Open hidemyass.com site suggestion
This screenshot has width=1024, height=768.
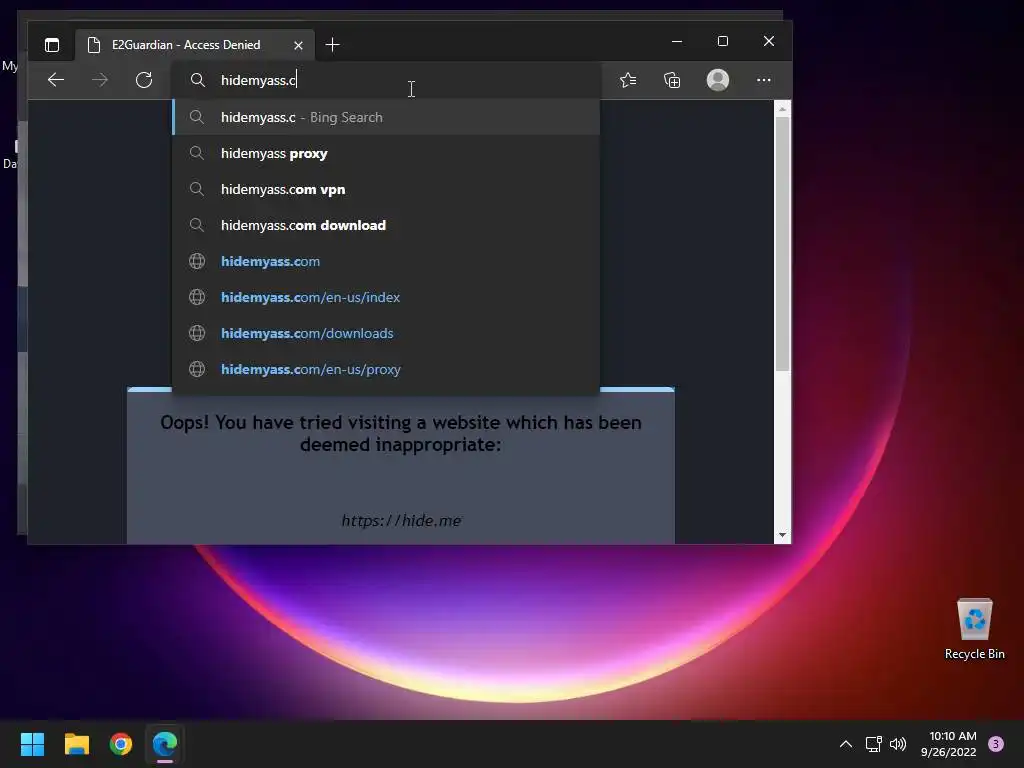click(386, 261)
